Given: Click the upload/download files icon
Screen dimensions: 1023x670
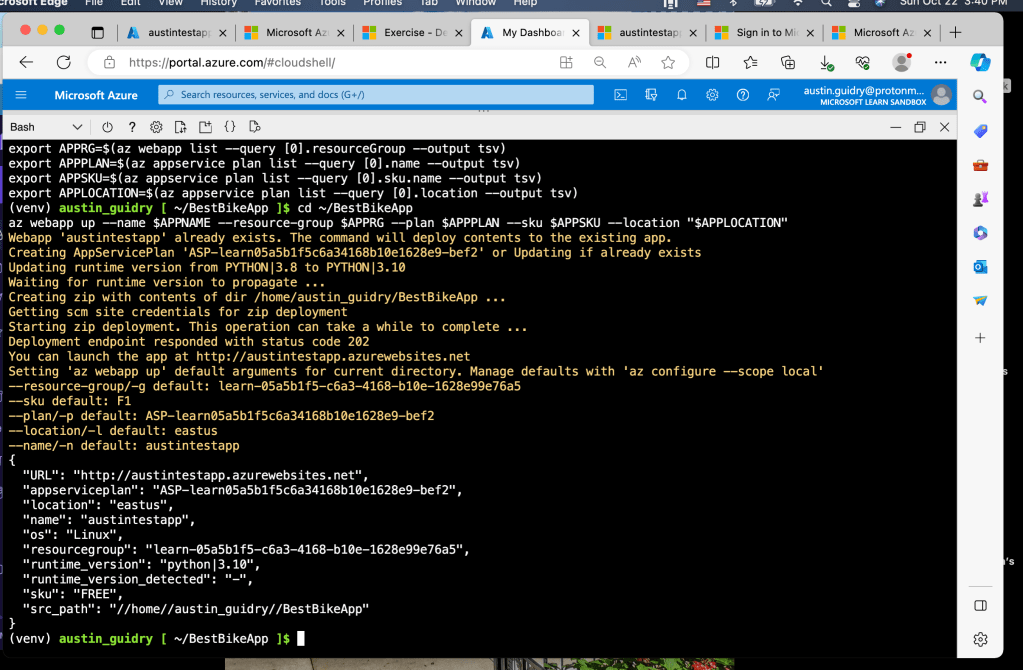Looking at the screenshot, I should pyautogui.click(x=180, y=127).
